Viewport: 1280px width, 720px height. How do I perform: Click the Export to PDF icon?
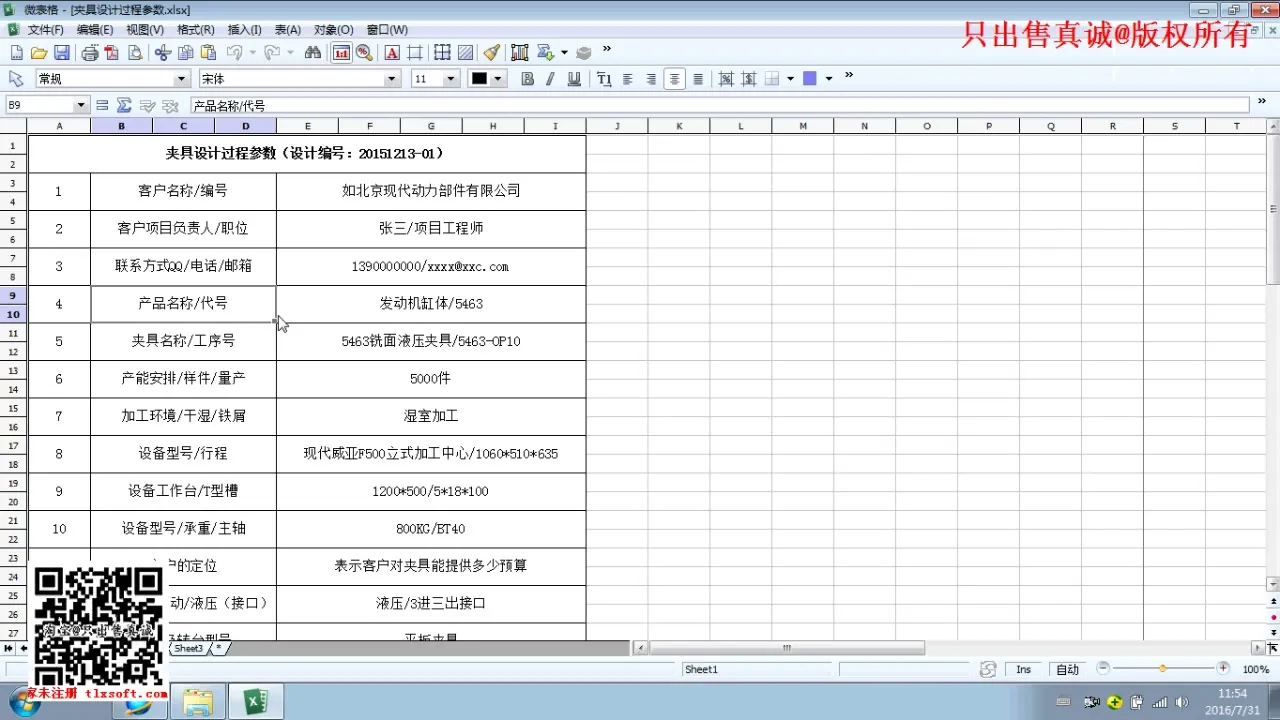tap(110, 53)
